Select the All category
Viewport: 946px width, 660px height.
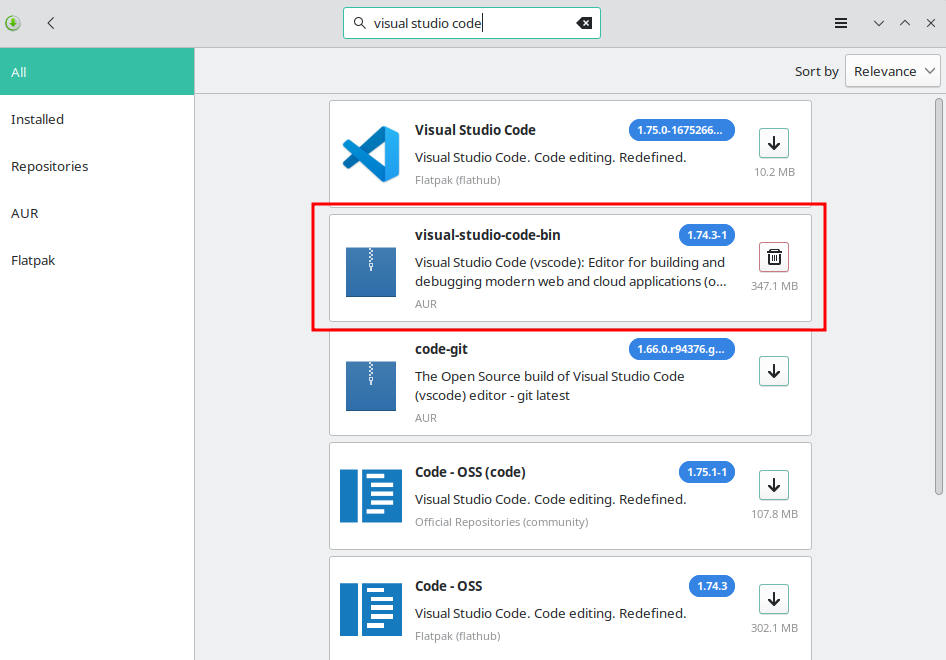coord(97,72)
